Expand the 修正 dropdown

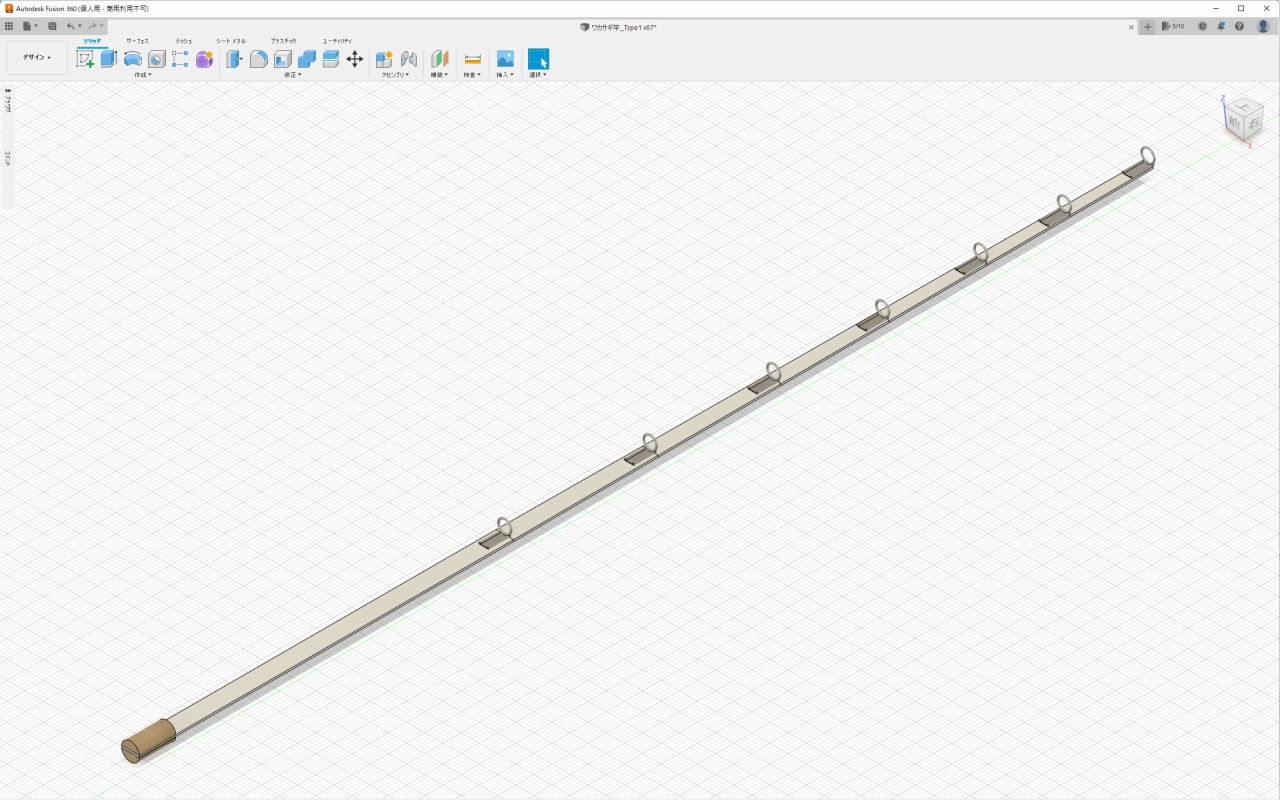292,74
